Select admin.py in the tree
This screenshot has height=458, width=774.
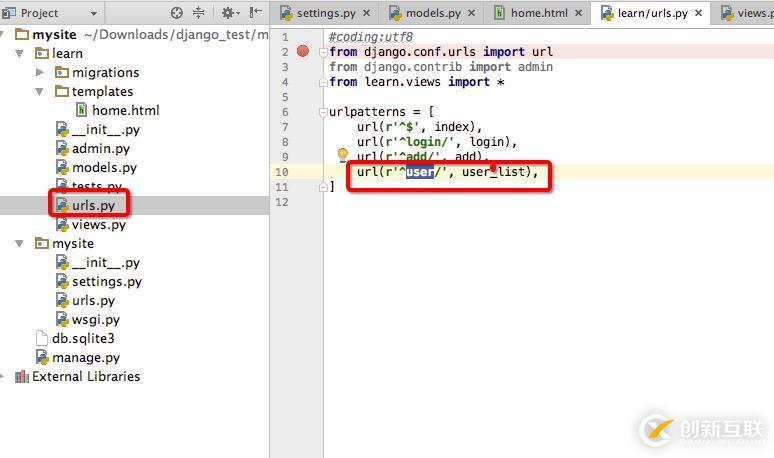click(101, 149)
